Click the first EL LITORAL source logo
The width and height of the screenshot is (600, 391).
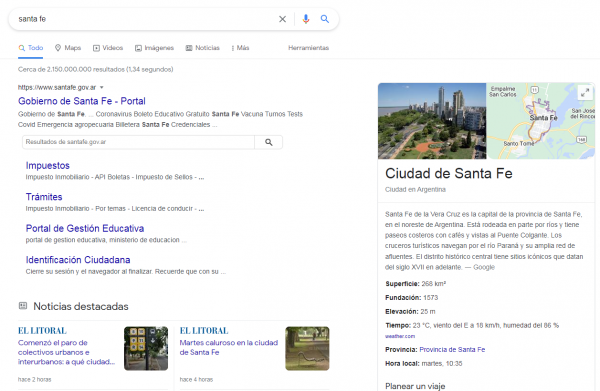point(42,331)
